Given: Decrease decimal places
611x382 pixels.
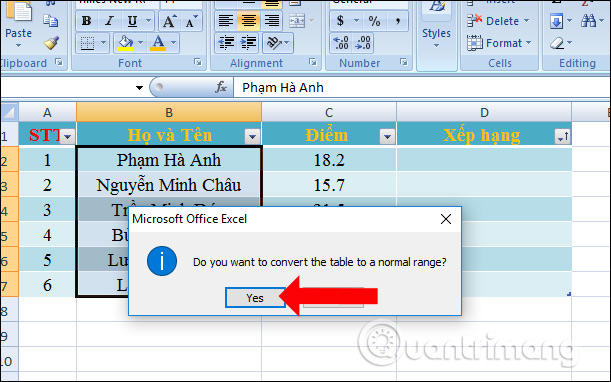Looking at the screenshot, I should (x=363, y=43).
